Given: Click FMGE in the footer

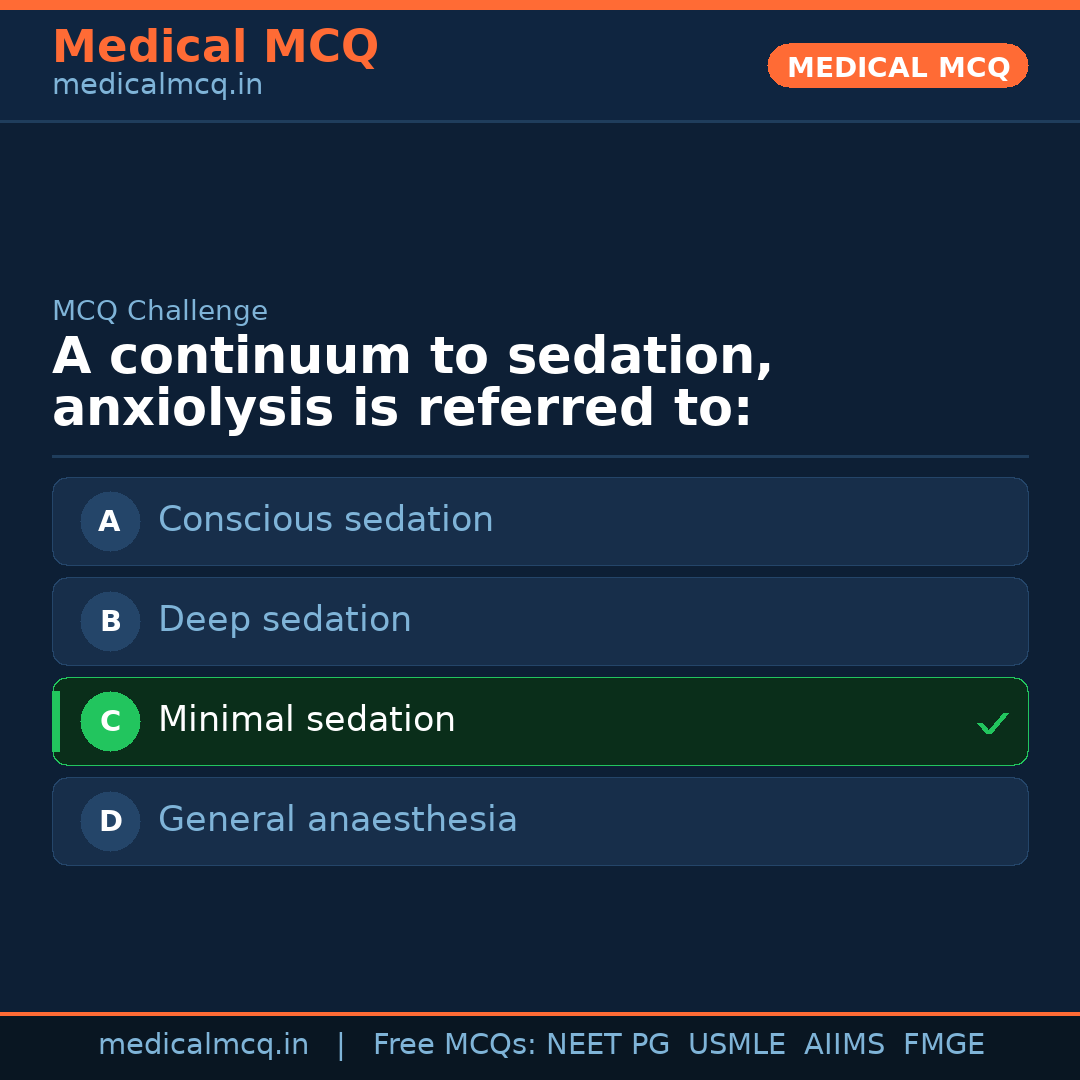Looking at the screenshot, I should pos(943,1045).
